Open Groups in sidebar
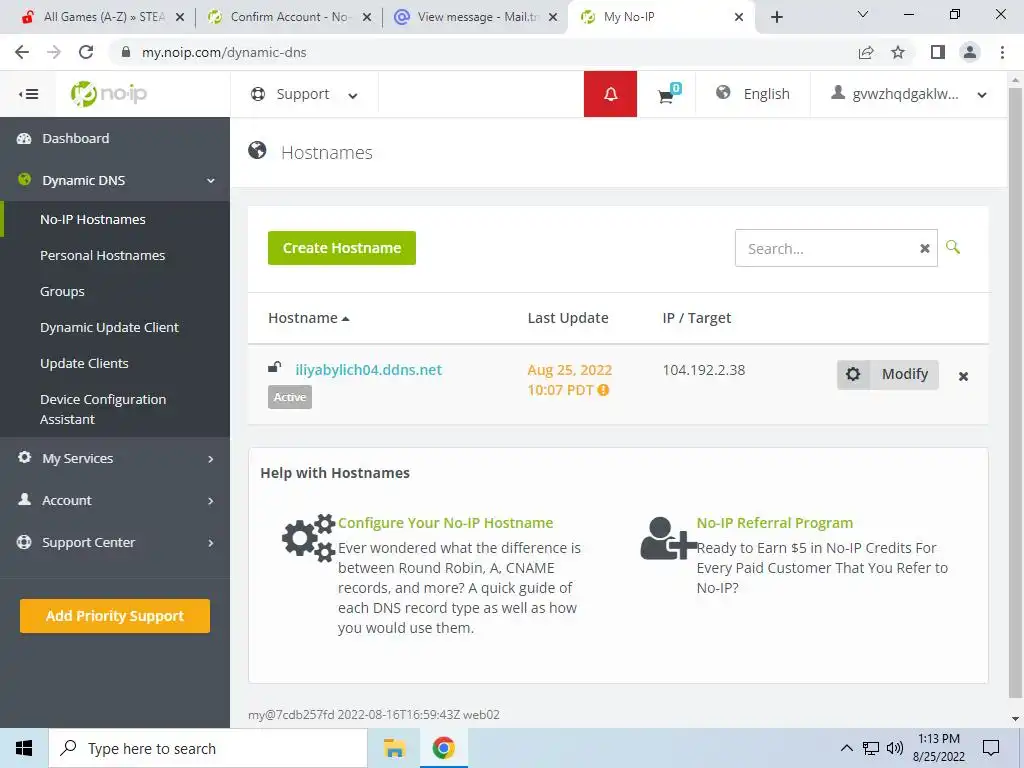 pyautogui.click(x=62, y=291)
